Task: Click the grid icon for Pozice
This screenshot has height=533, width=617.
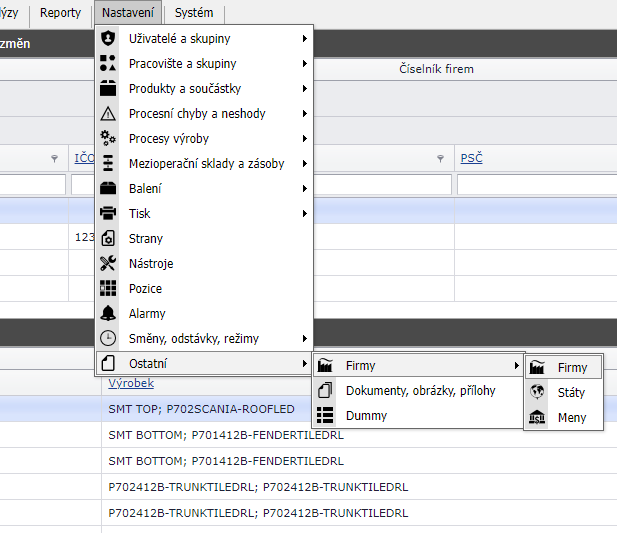Action: [108, 289]
